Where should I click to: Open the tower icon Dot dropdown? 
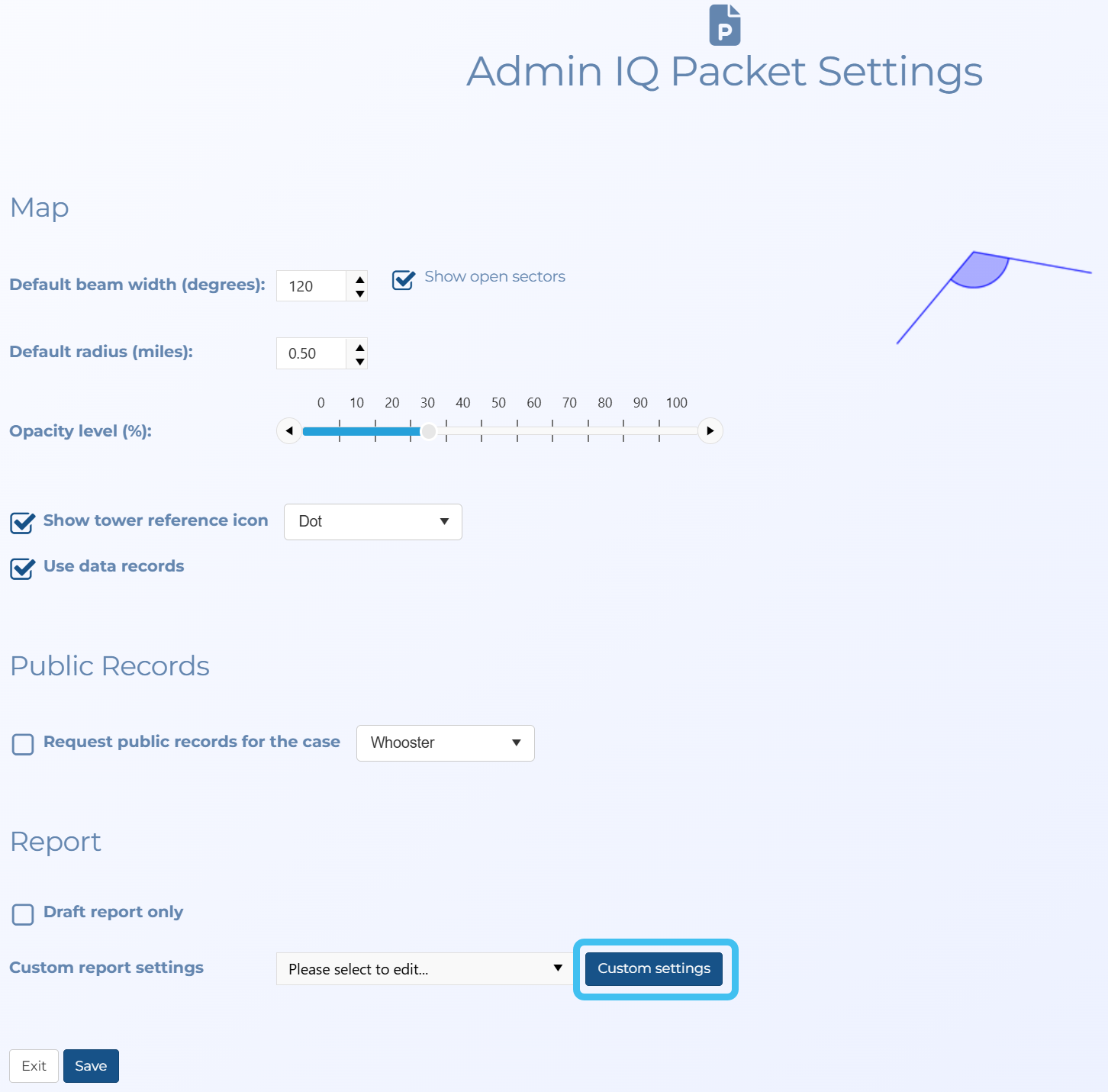(x=372, y=522)
